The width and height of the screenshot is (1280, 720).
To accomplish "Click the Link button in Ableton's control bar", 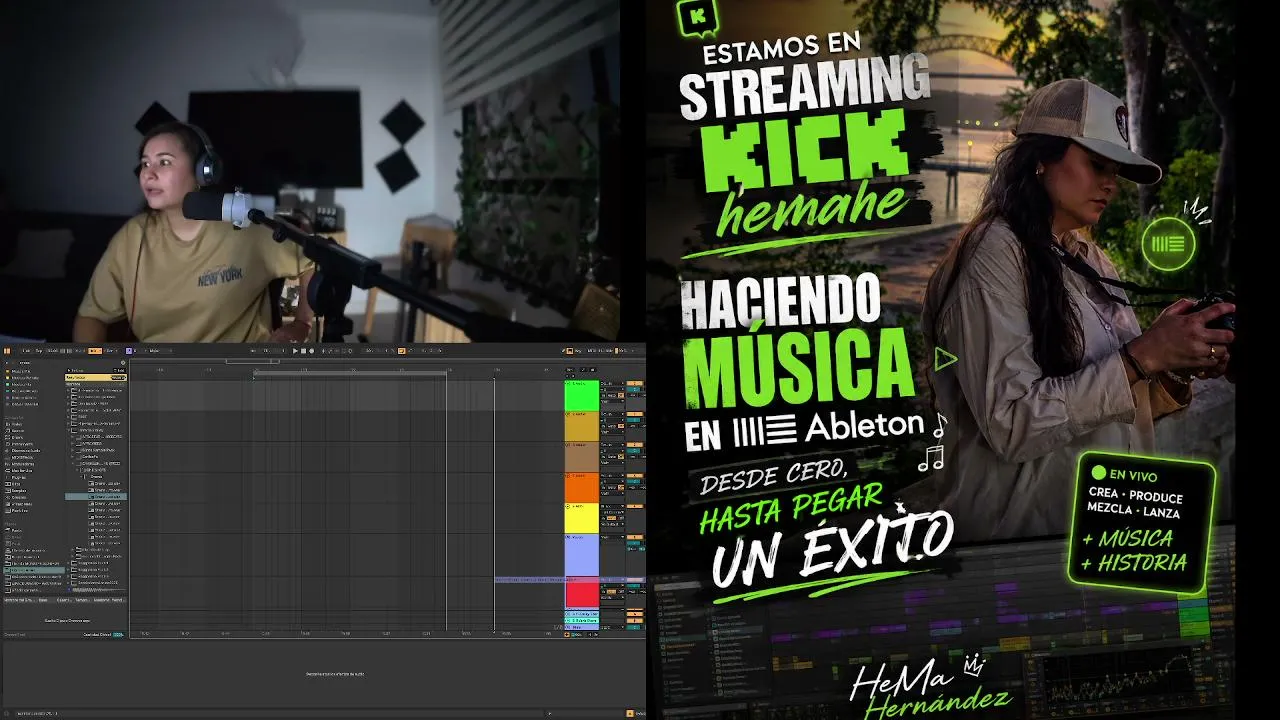I will [27, 351].
